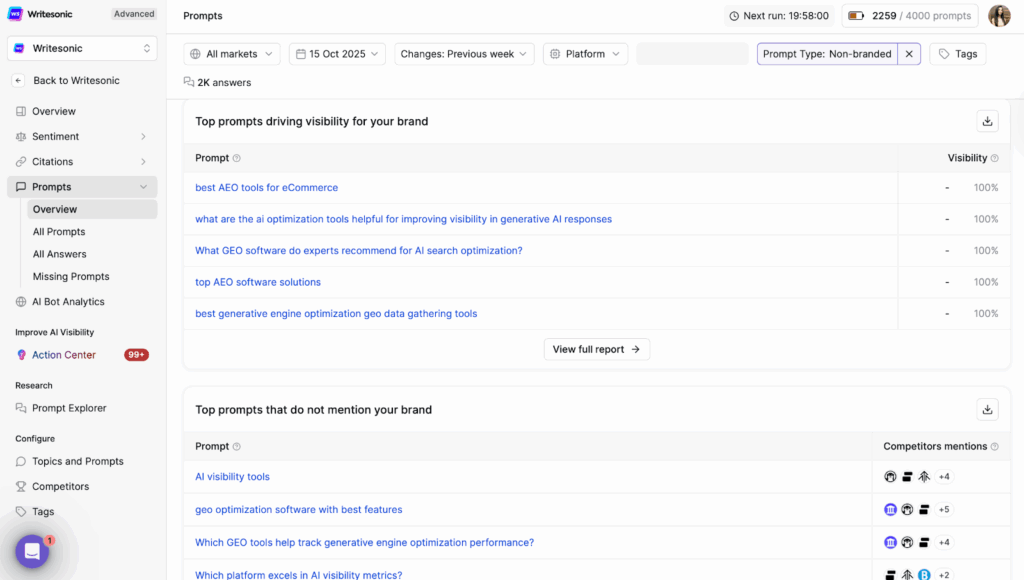
Task: Open the Platform filter dropdown
Action: pyautogui.click(x=585, y=54)
